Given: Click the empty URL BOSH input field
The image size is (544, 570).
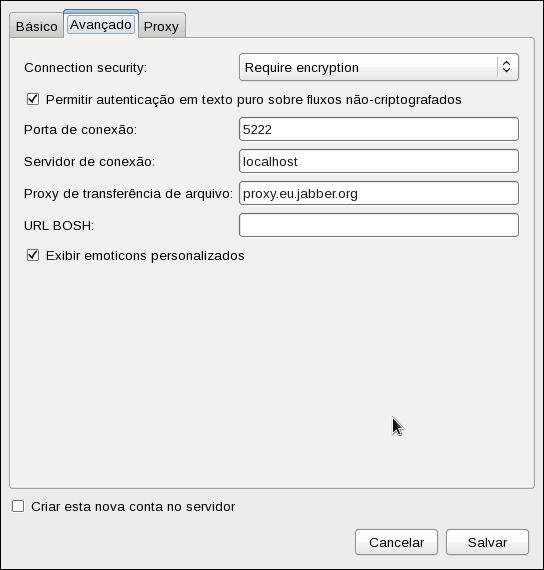Looking at the screenshot, I should 379,225.
